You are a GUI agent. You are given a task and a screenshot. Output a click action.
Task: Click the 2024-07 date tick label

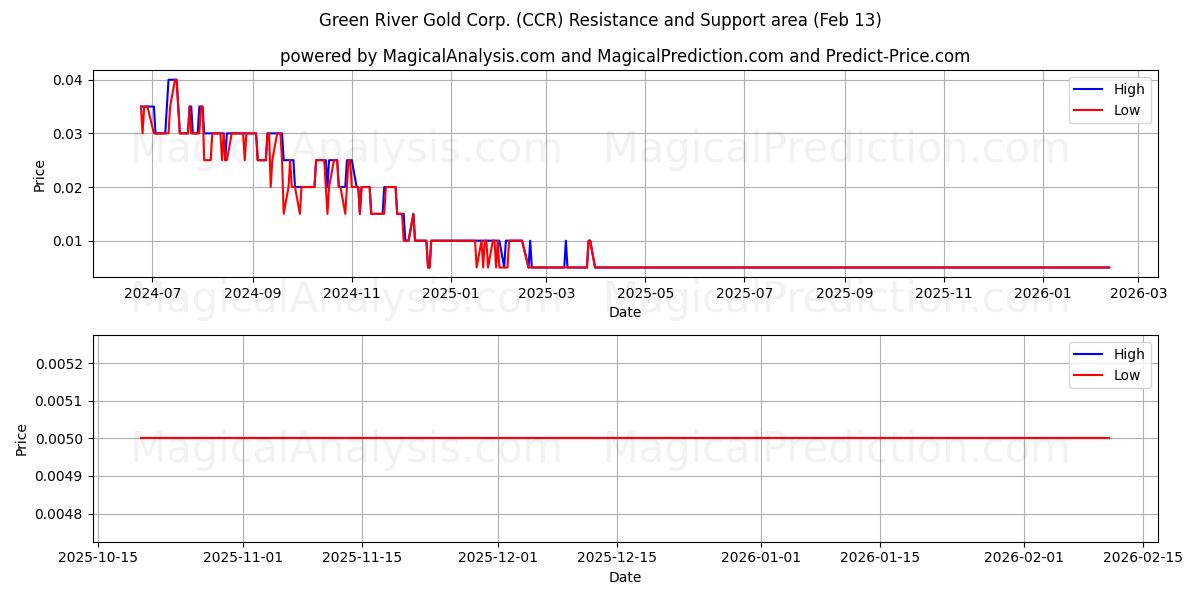[x=153, y=294]
